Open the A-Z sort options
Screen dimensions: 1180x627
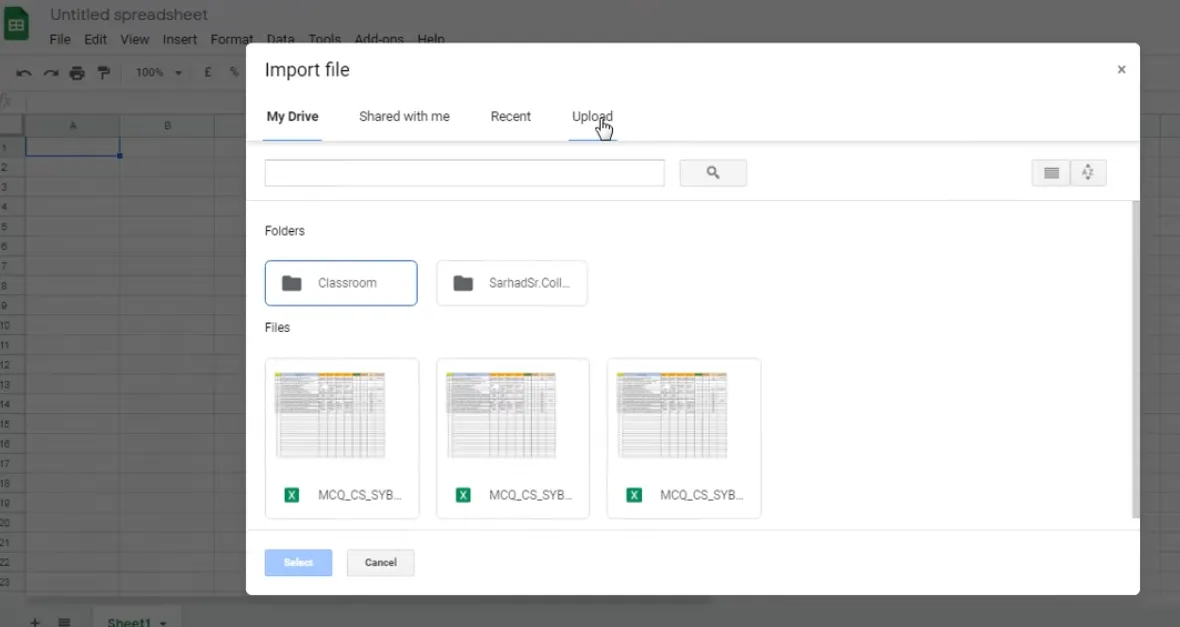[x=1088, y=173]
